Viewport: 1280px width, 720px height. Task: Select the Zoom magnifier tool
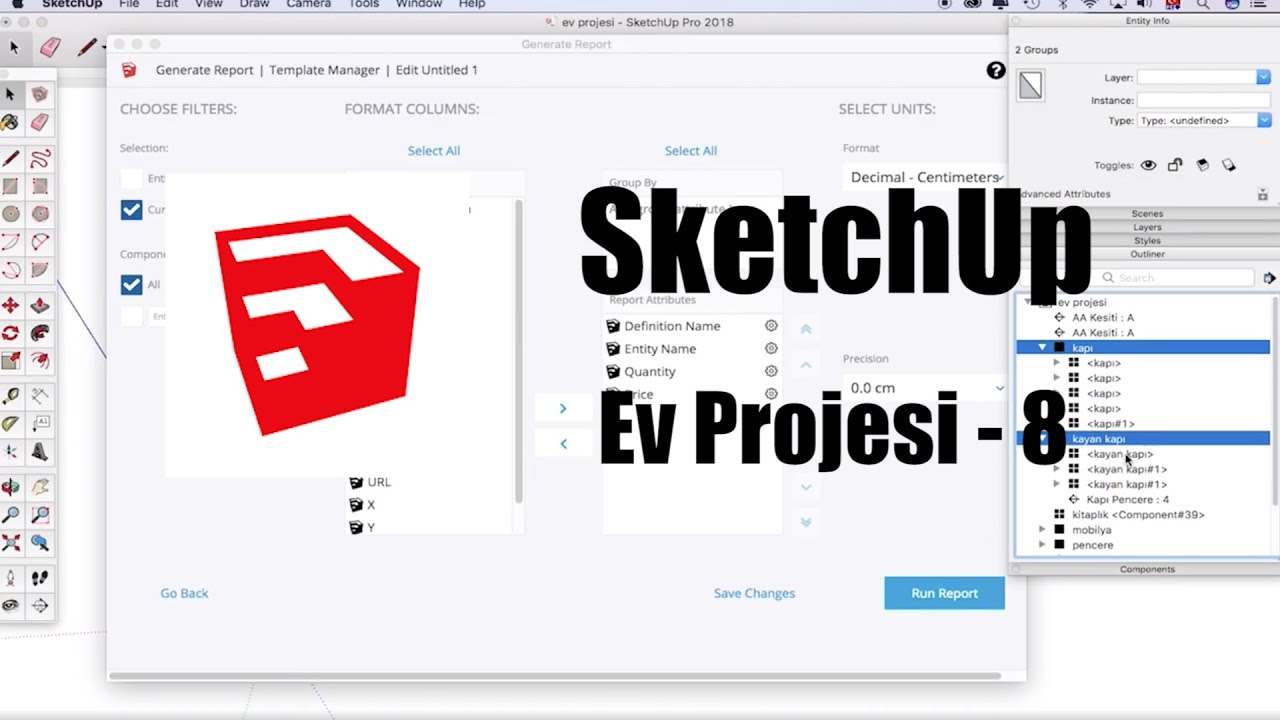click(x=10, y=516)
